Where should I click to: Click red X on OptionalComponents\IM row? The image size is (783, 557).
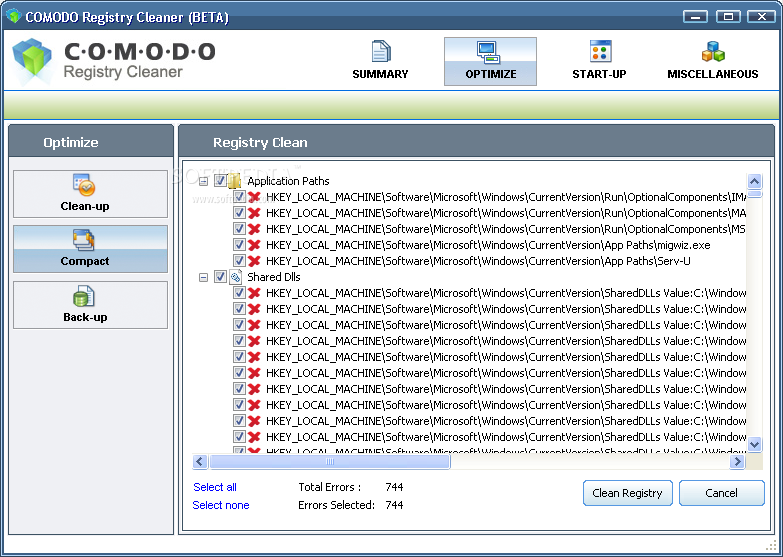(x=254, y=197)
